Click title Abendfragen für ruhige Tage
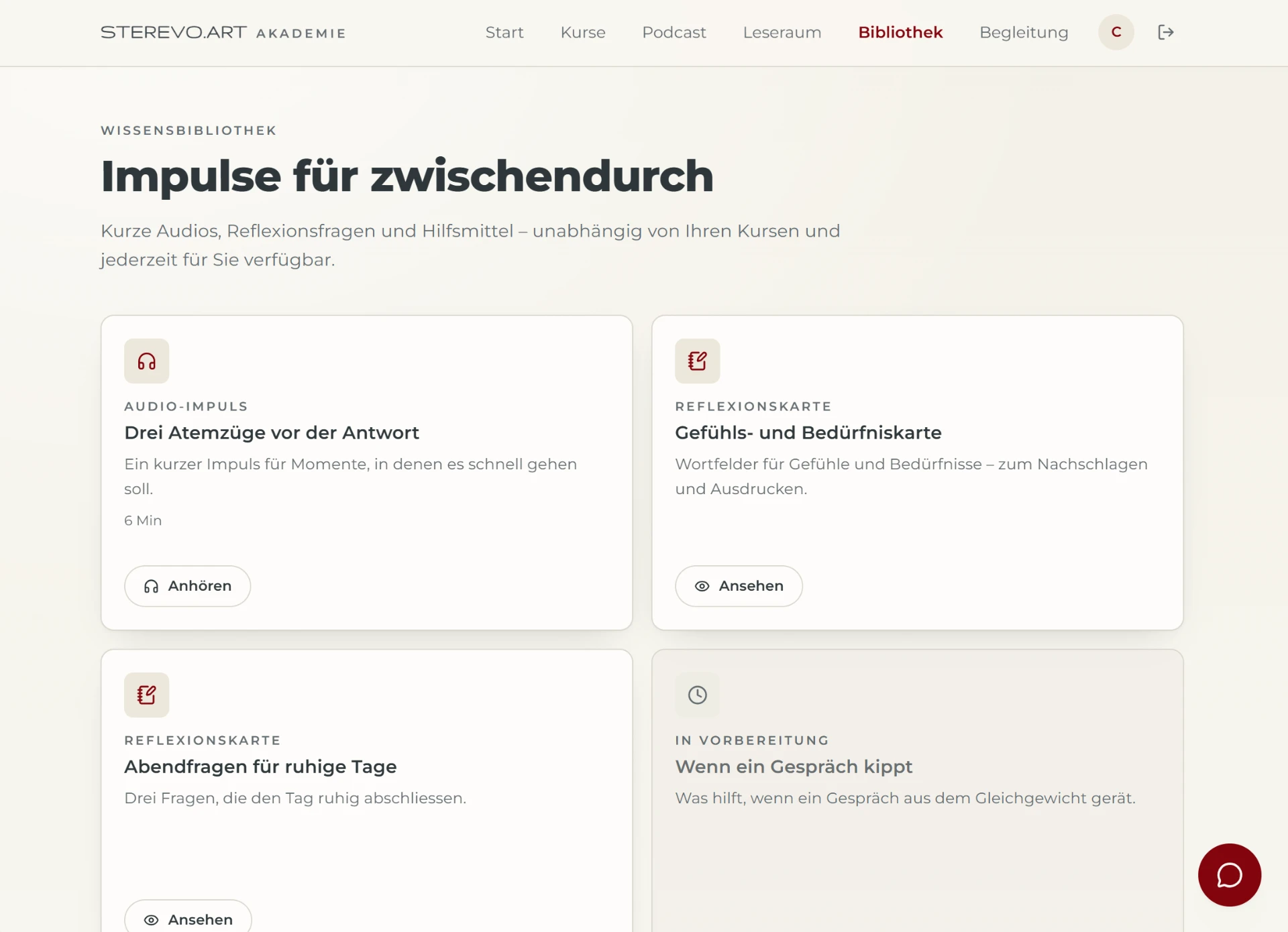 click(260, 766)
